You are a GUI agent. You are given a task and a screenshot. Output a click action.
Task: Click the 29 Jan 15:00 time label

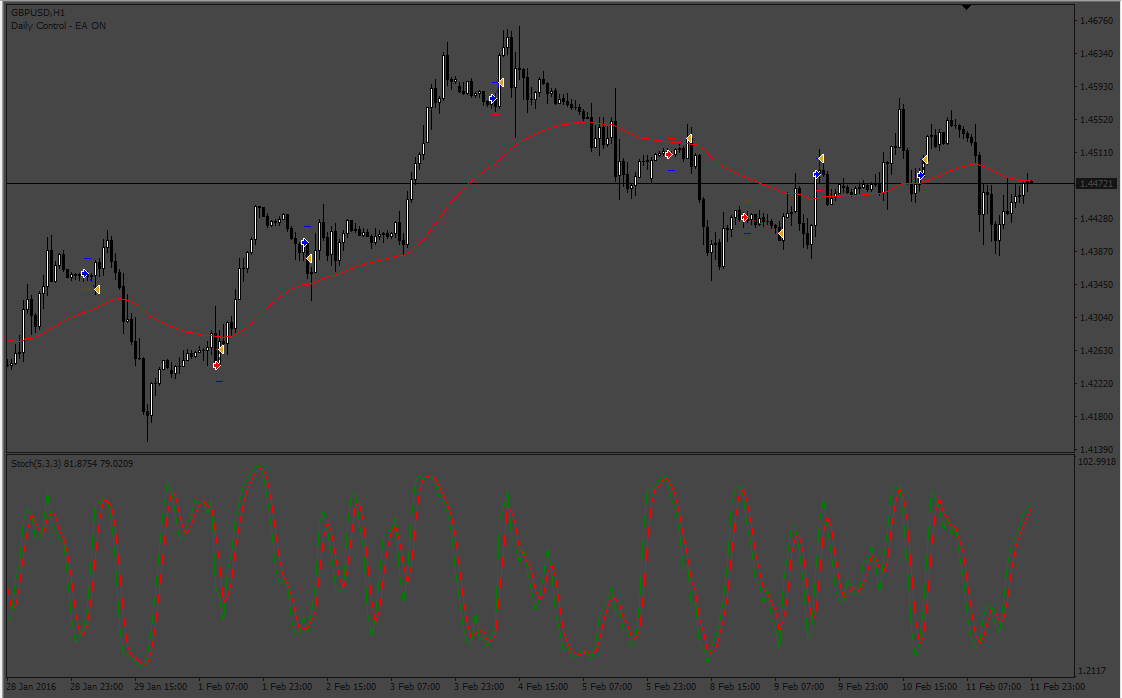160,687
